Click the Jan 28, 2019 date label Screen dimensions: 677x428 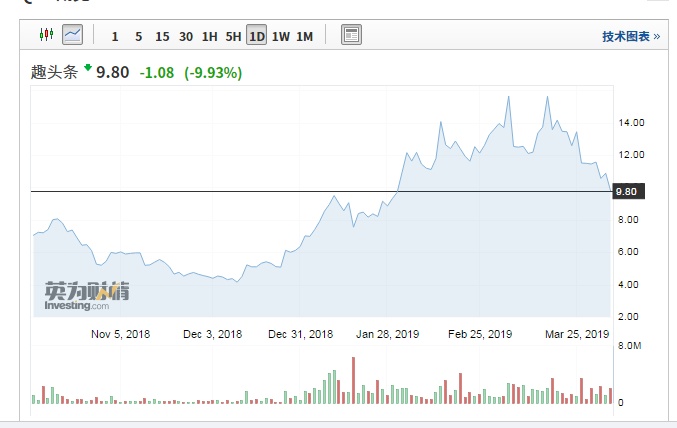click(387, 334)
